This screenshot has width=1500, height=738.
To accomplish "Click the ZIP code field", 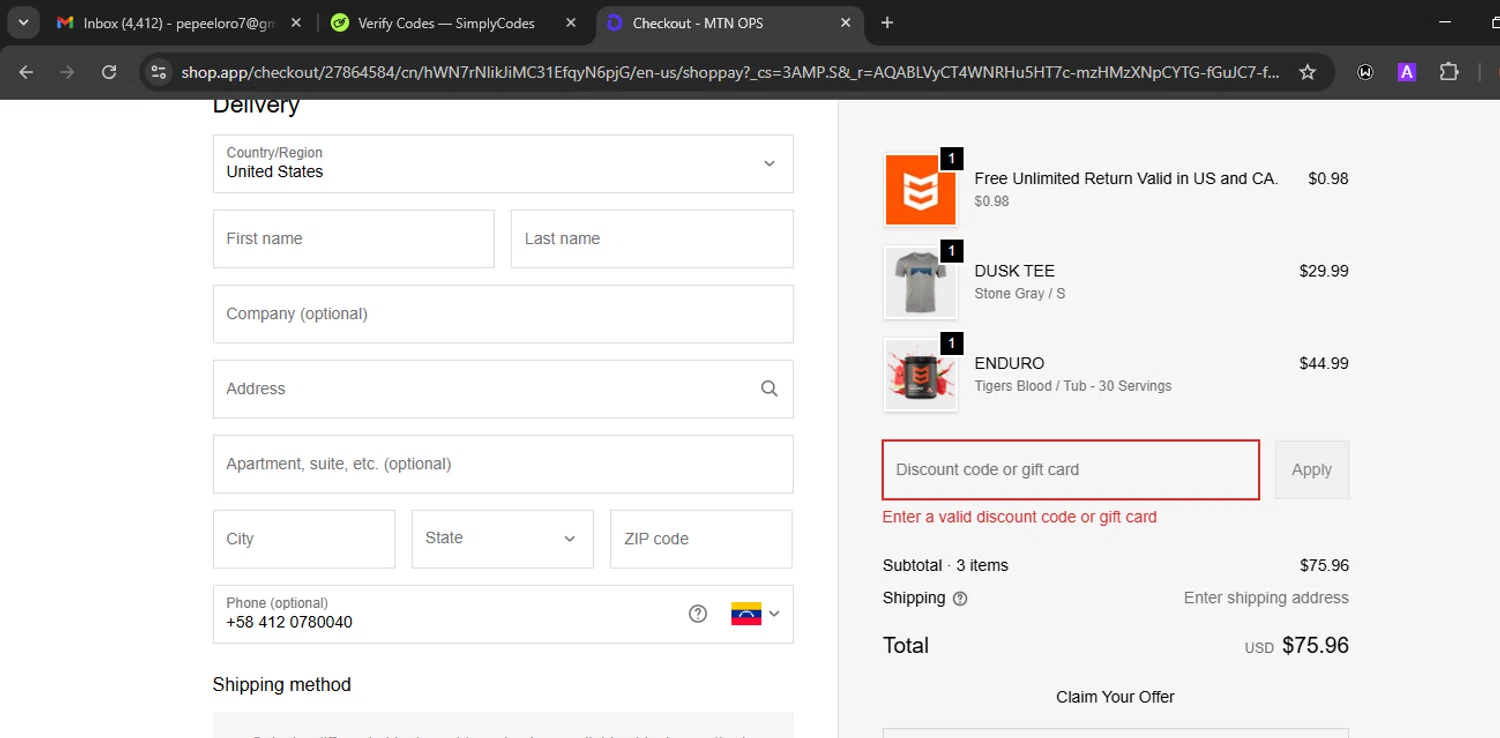I will (701, 539).
